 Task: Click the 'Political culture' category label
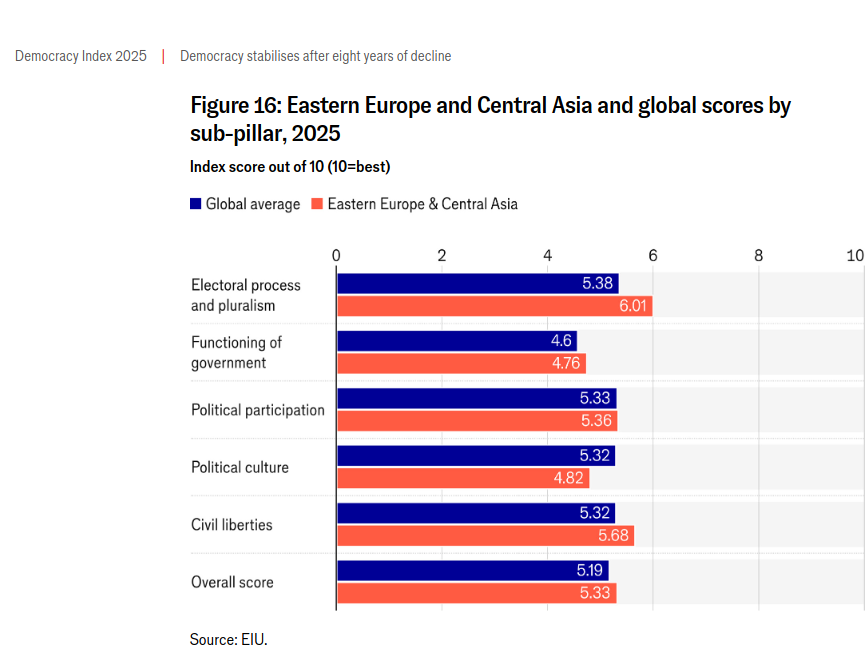pos(240,467)
